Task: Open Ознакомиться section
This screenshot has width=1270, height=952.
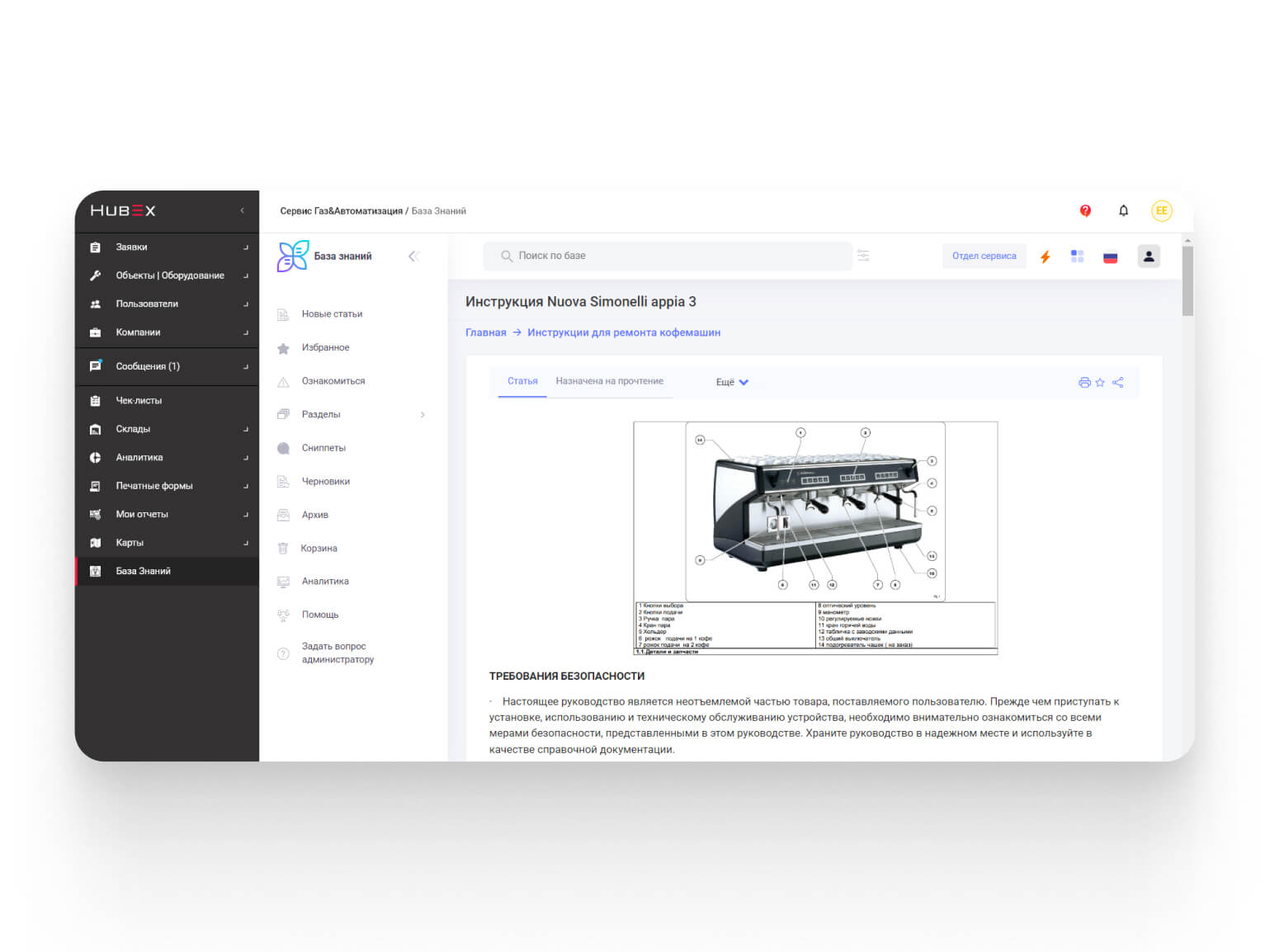Action: click(333, 381)
